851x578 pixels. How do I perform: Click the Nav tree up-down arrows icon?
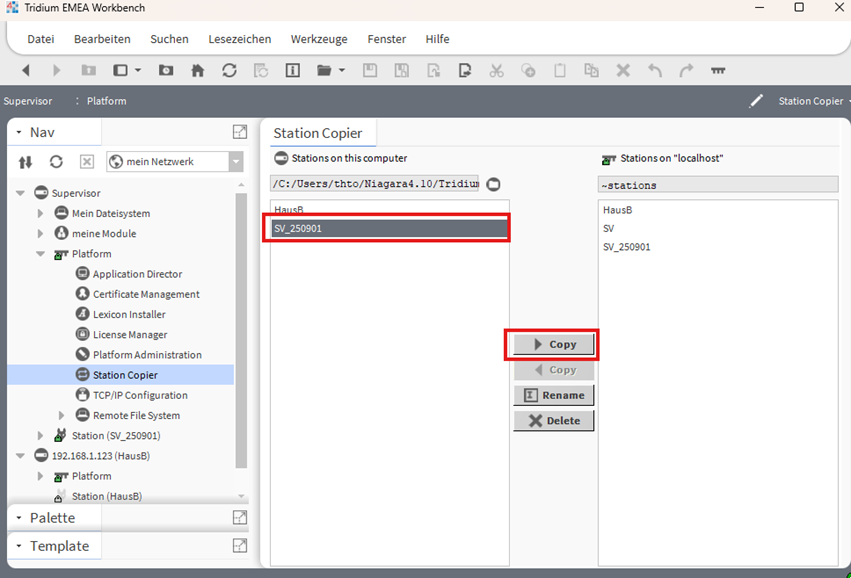tap(25, 162)
